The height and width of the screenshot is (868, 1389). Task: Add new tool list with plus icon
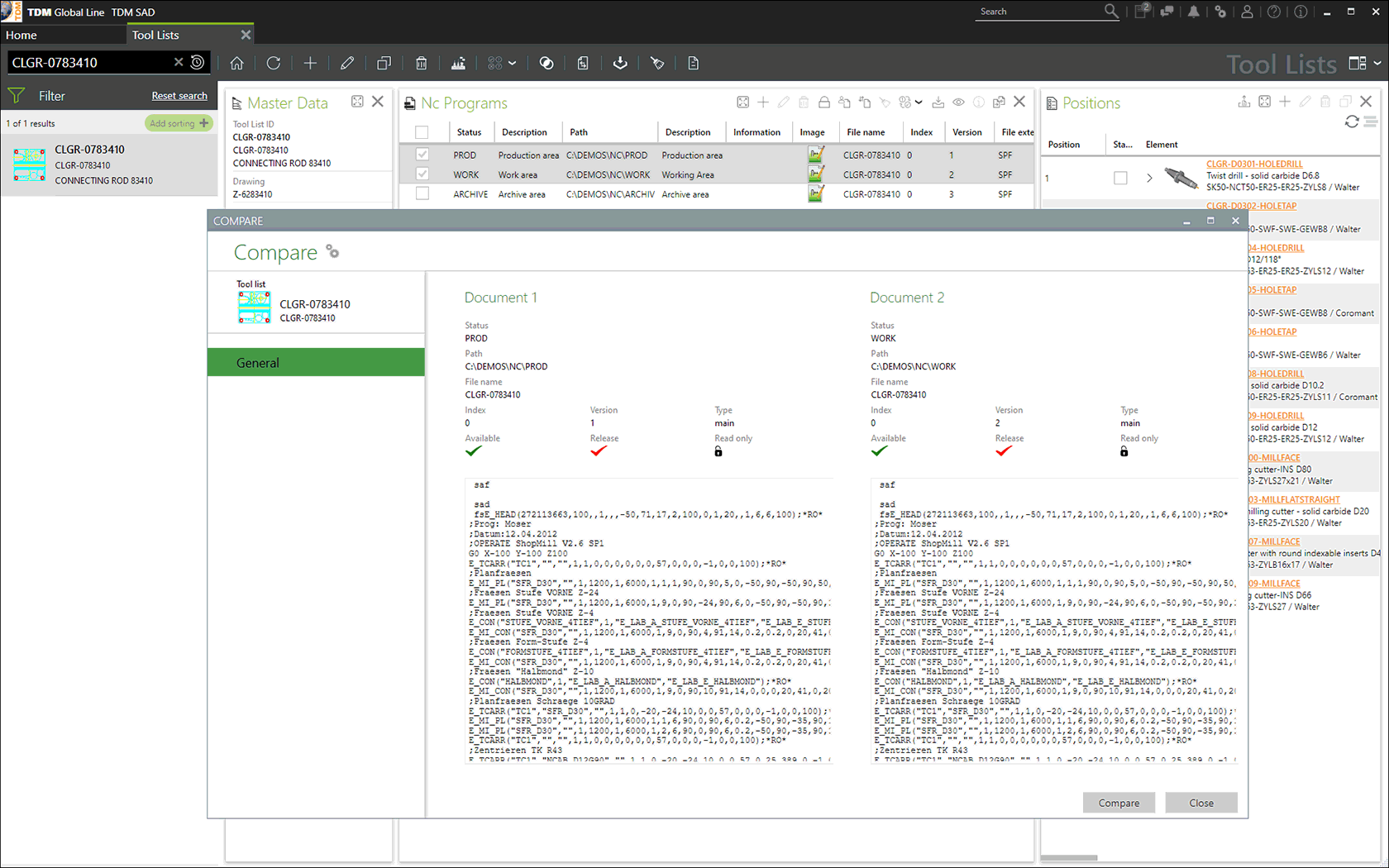click(x=310, y=63)
